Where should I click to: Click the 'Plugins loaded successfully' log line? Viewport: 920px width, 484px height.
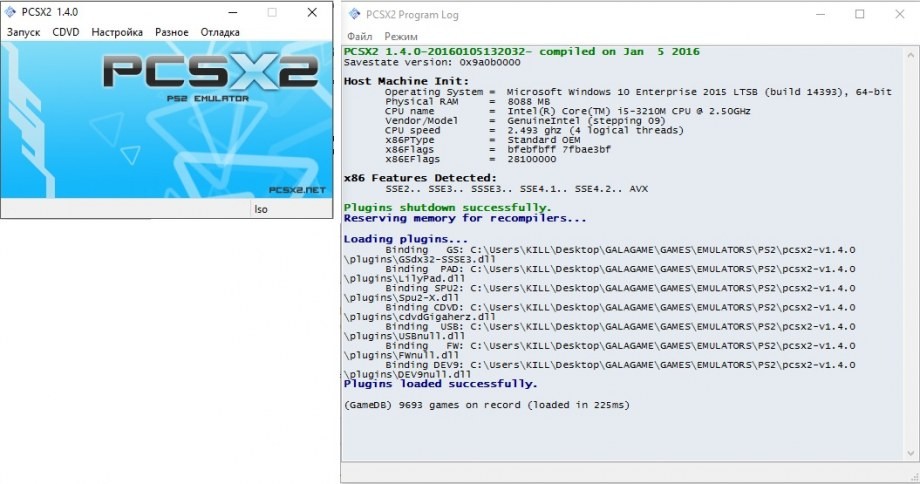[440, 383]
